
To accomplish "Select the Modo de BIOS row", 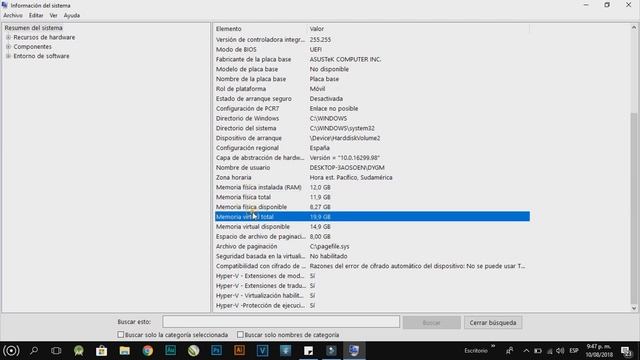I will pos(372,49).
